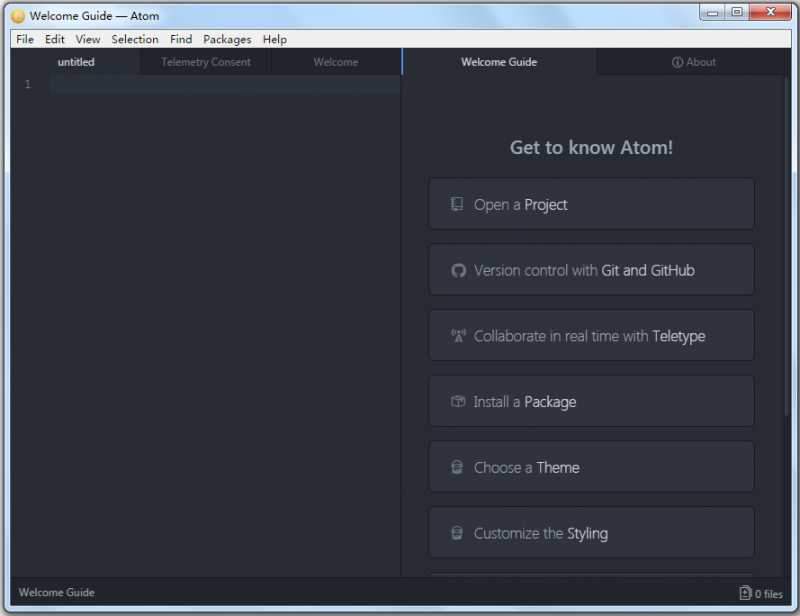Click the Welcome Guide label in status bar
The height and width of the screenshot is (616, 800).
coord(57,592)
